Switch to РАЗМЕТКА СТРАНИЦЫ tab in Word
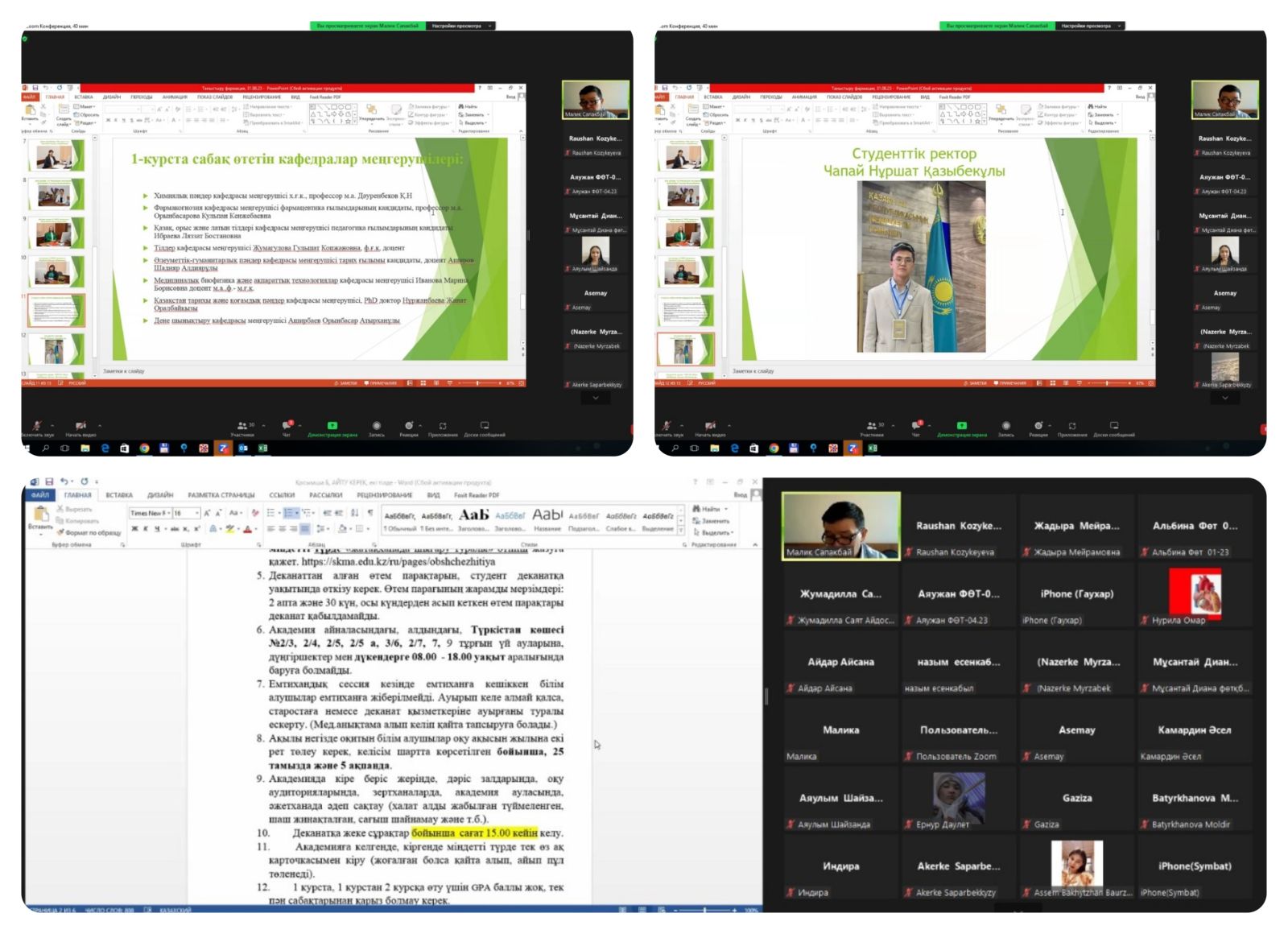 pos(221,495)
